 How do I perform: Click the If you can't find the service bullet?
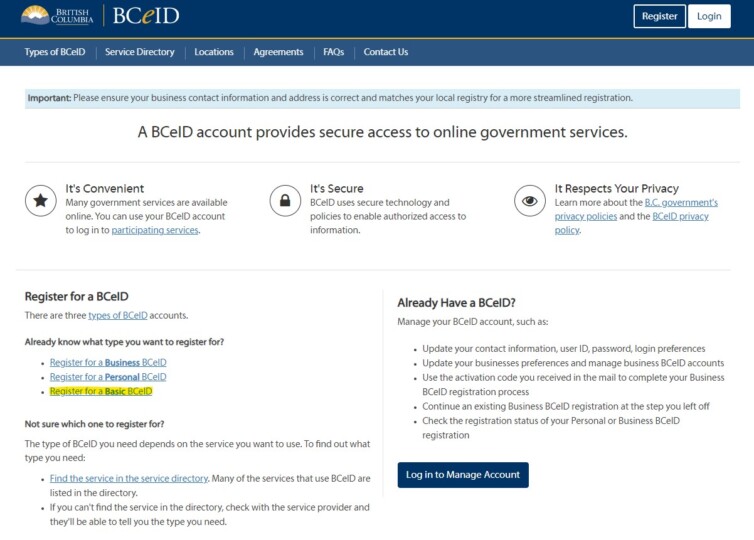tap(210, 515)
